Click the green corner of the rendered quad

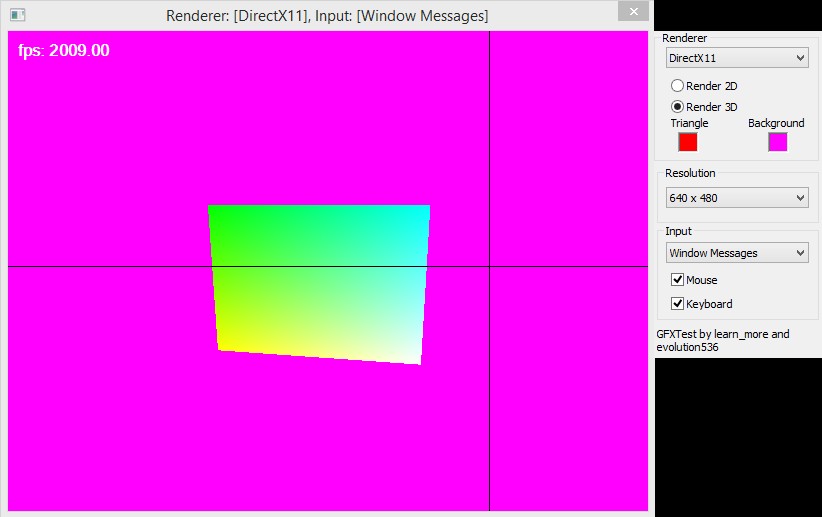pyautogui.click(x=213, y=210)
